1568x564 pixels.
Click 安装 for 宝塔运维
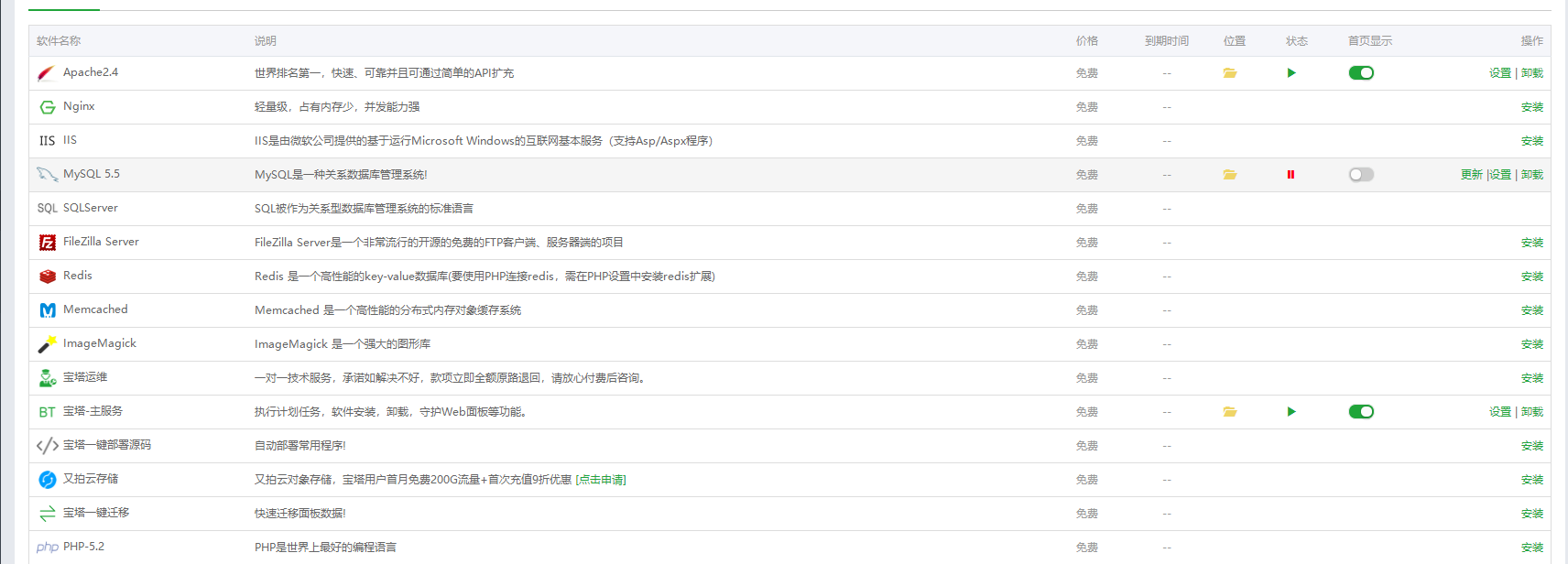(1532, 378)
